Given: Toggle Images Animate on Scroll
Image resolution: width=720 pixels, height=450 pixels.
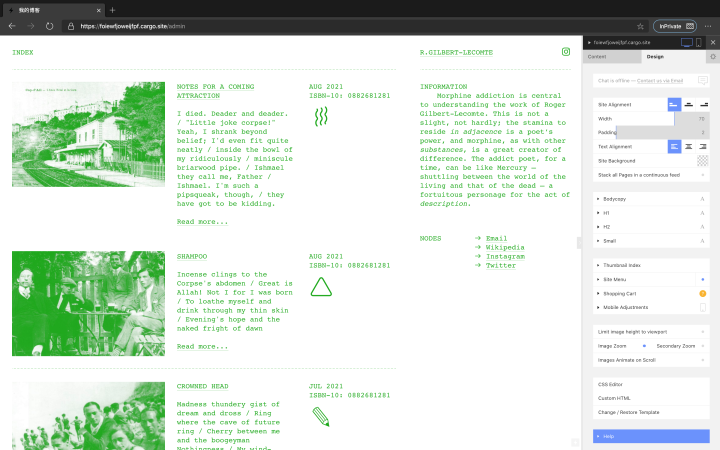Looking at the screenshot, I should [x=703, y=360].
